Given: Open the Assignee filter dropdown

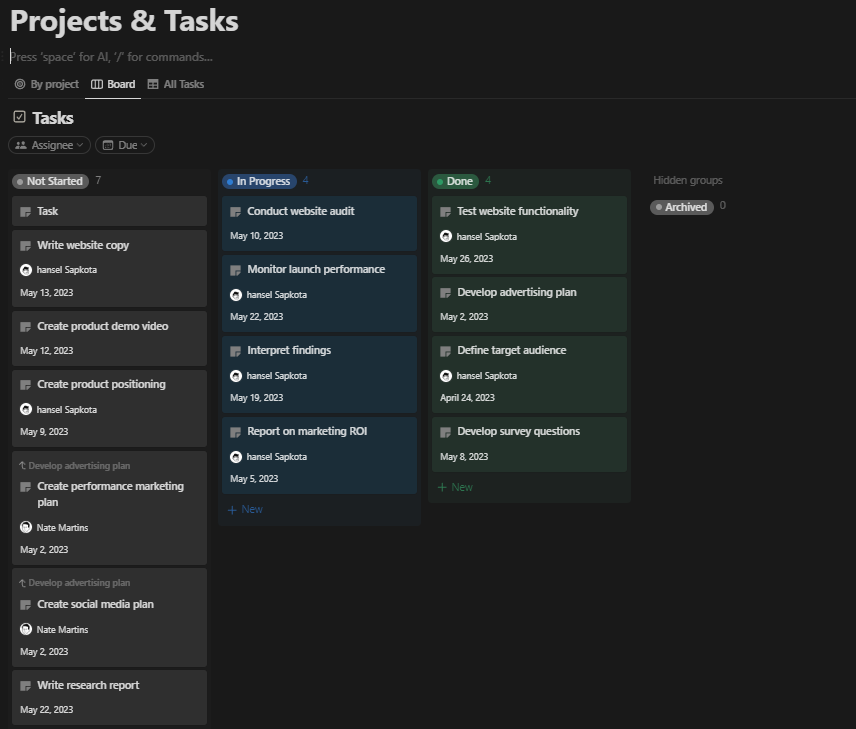Looking at the screenshot, I should [49, 144].
